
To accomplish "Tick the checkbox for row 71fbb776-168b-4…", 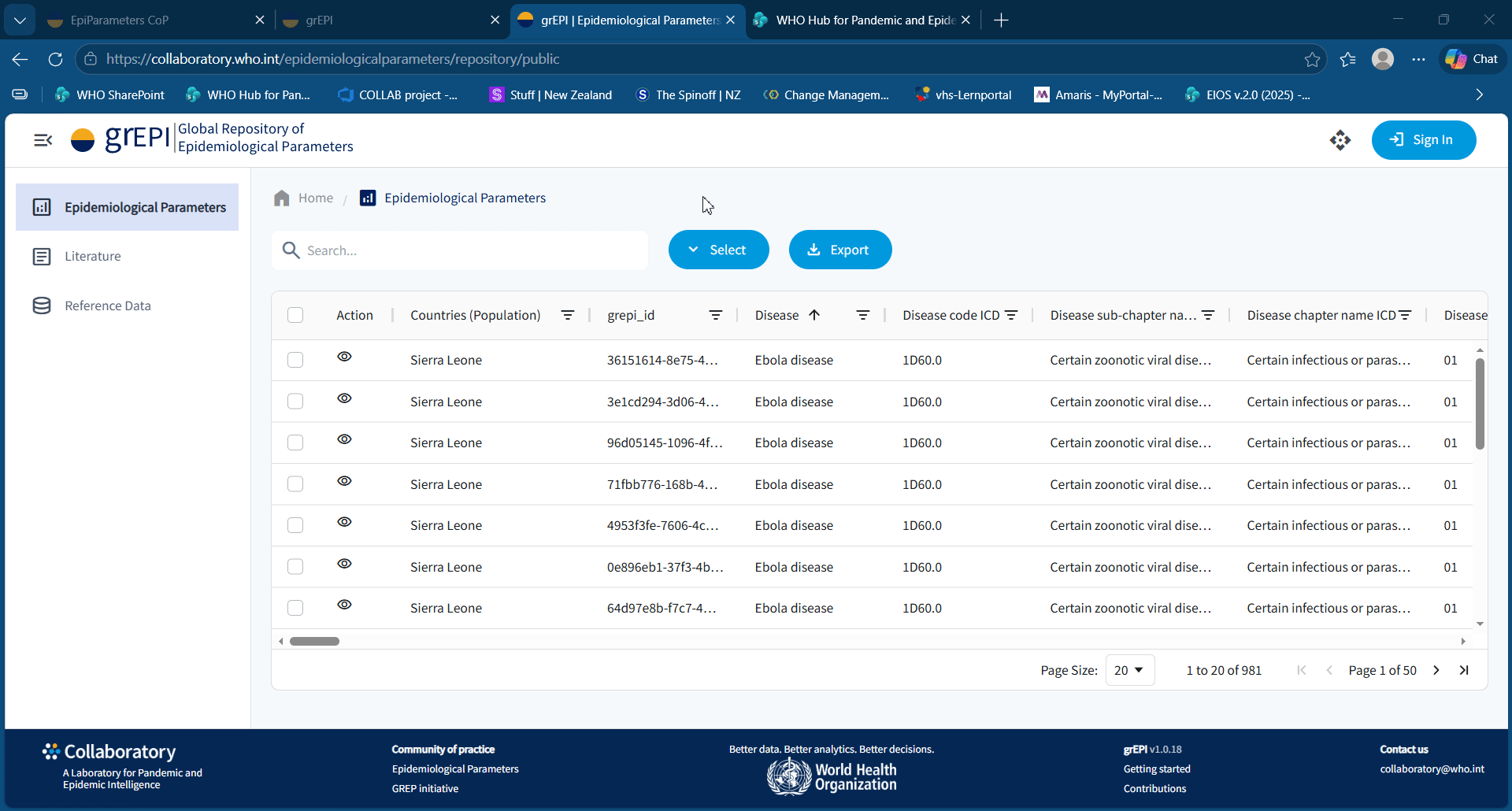I will [x=295, y=484].
